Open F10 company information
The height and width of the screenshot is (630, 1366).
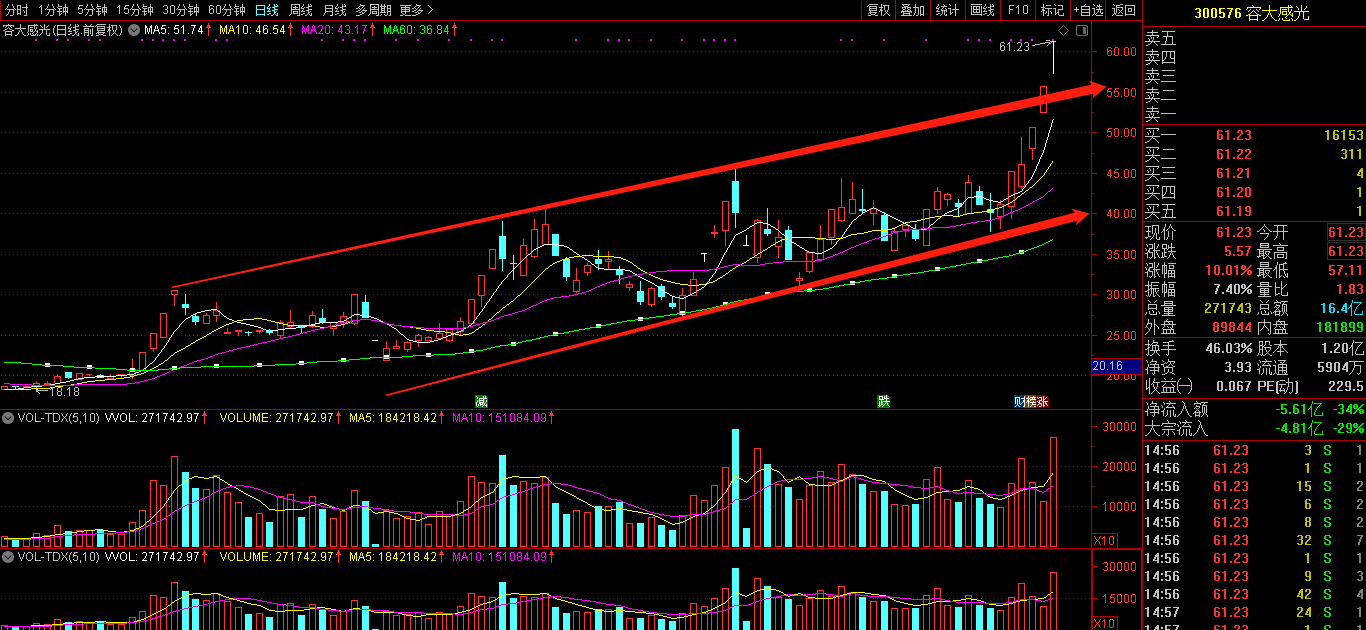coord(1018,10)
